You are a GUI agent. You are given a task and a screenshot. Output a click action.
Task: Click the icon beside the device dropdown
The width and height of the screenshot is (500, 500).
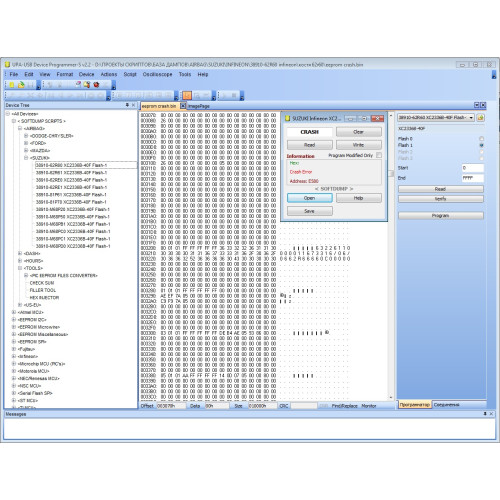point(480,118)
